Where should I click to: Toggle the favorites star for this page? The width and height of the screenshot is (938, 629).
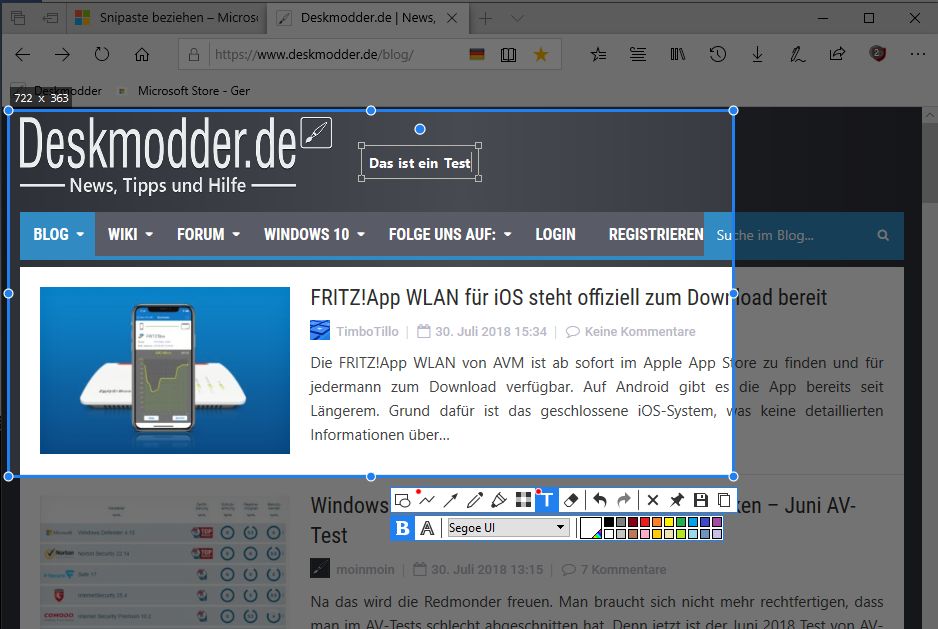541,54
